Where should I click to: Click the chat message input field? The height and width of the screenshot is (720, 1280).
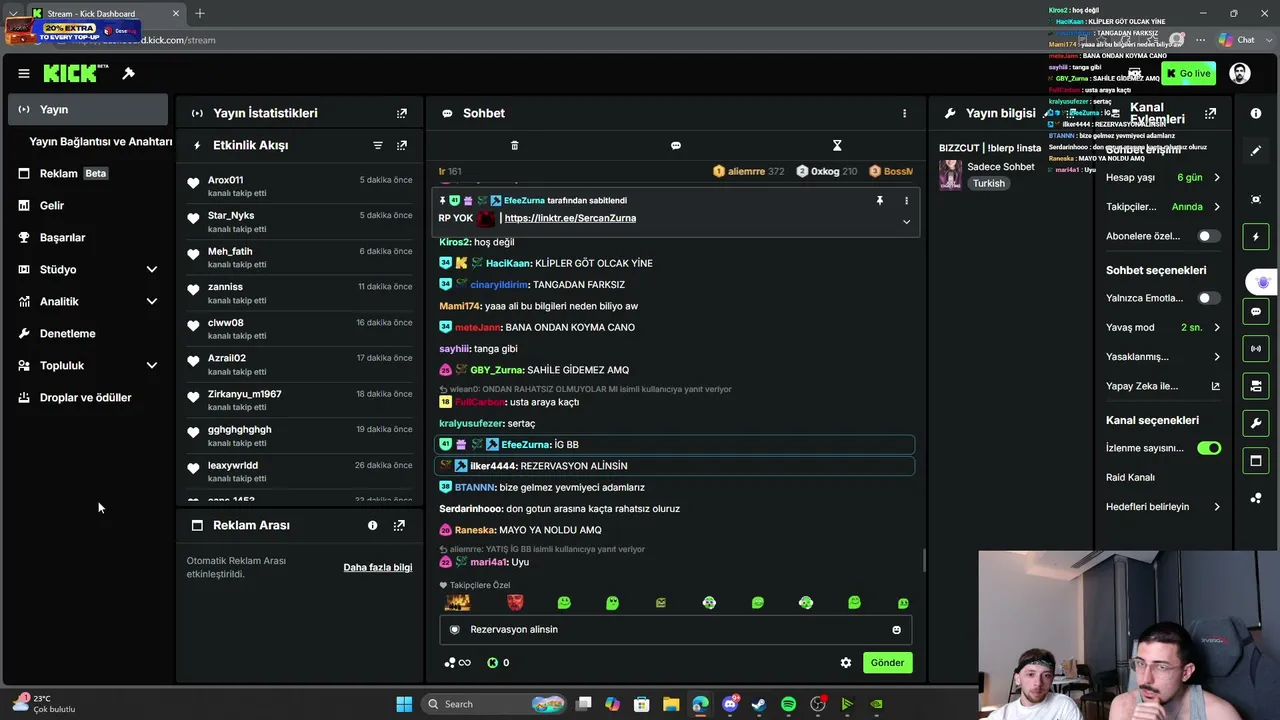point(675,630)
